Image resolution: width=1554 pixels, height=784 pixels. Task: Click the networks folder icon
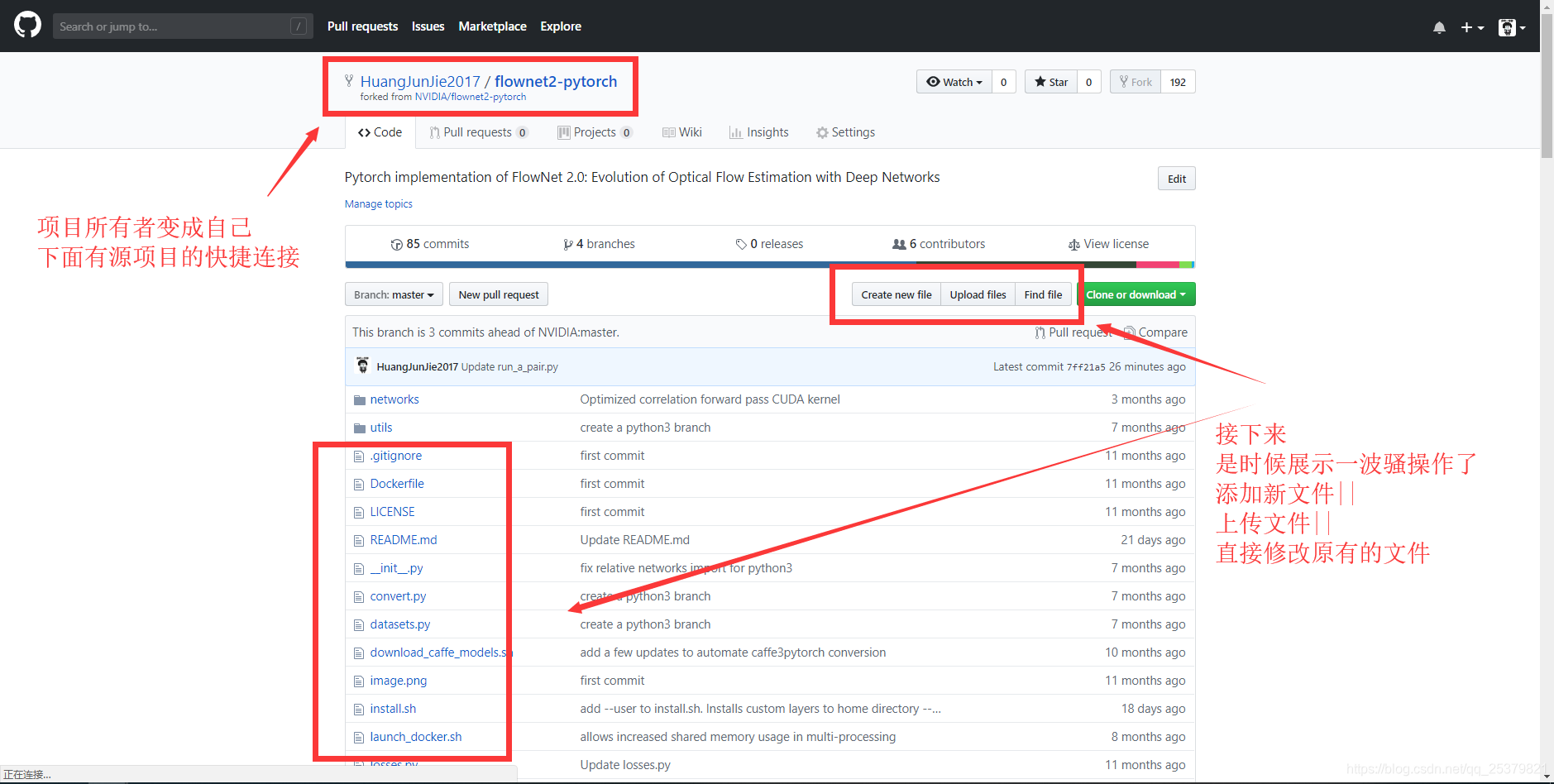coord(359,400)
